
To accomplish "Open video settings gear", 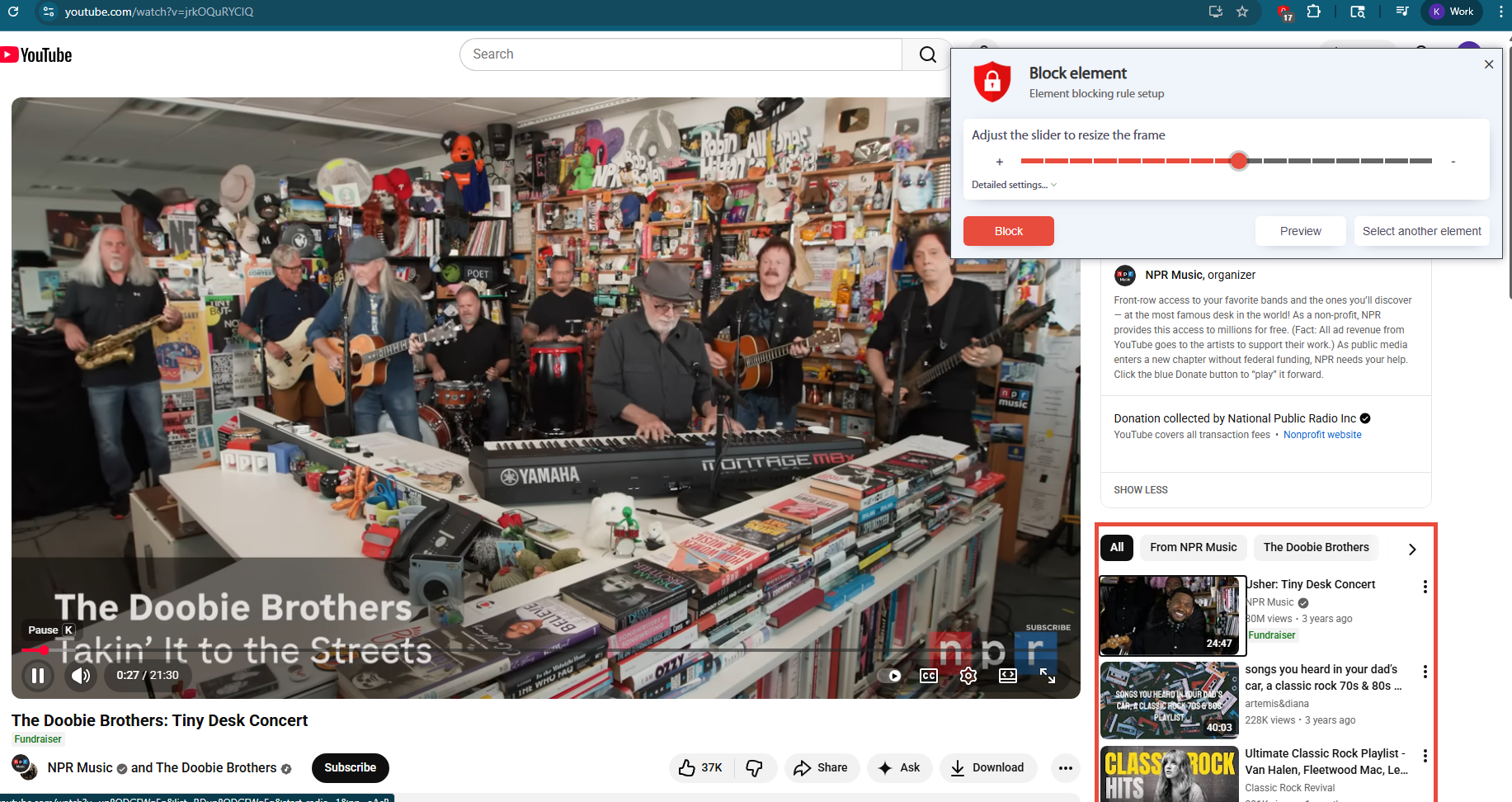I will [968, 676].
